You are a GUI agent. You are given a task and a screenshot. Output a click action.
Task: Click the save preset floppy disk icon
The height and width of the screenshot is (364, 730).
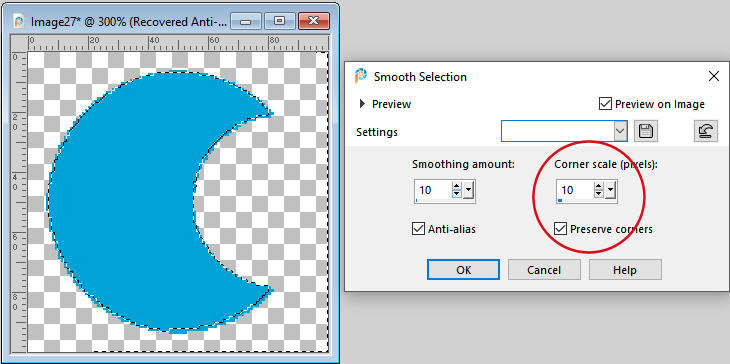[645, 132]
